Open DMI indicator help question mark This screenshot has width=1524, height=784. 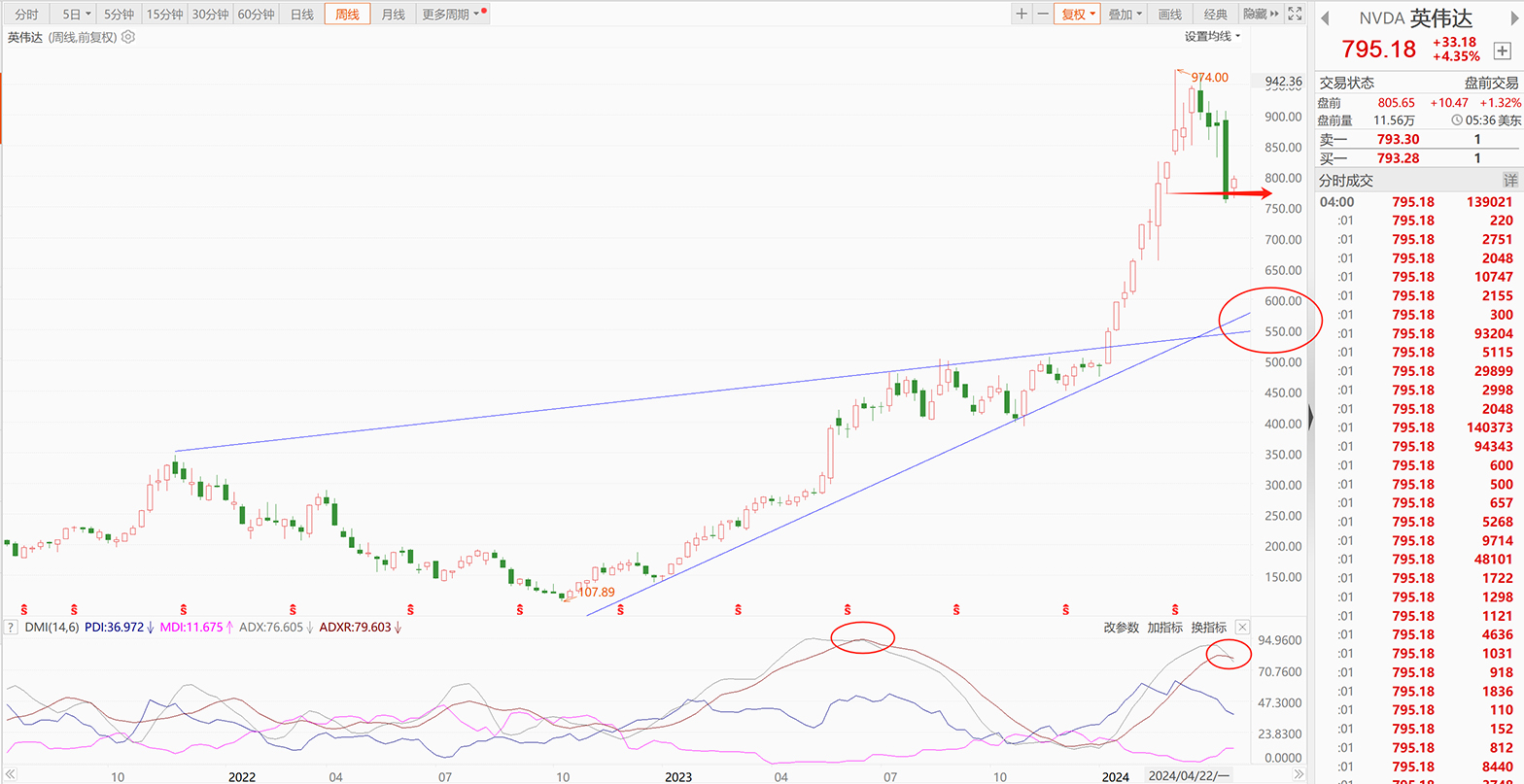pyautogui.click(x=11, y=628)
